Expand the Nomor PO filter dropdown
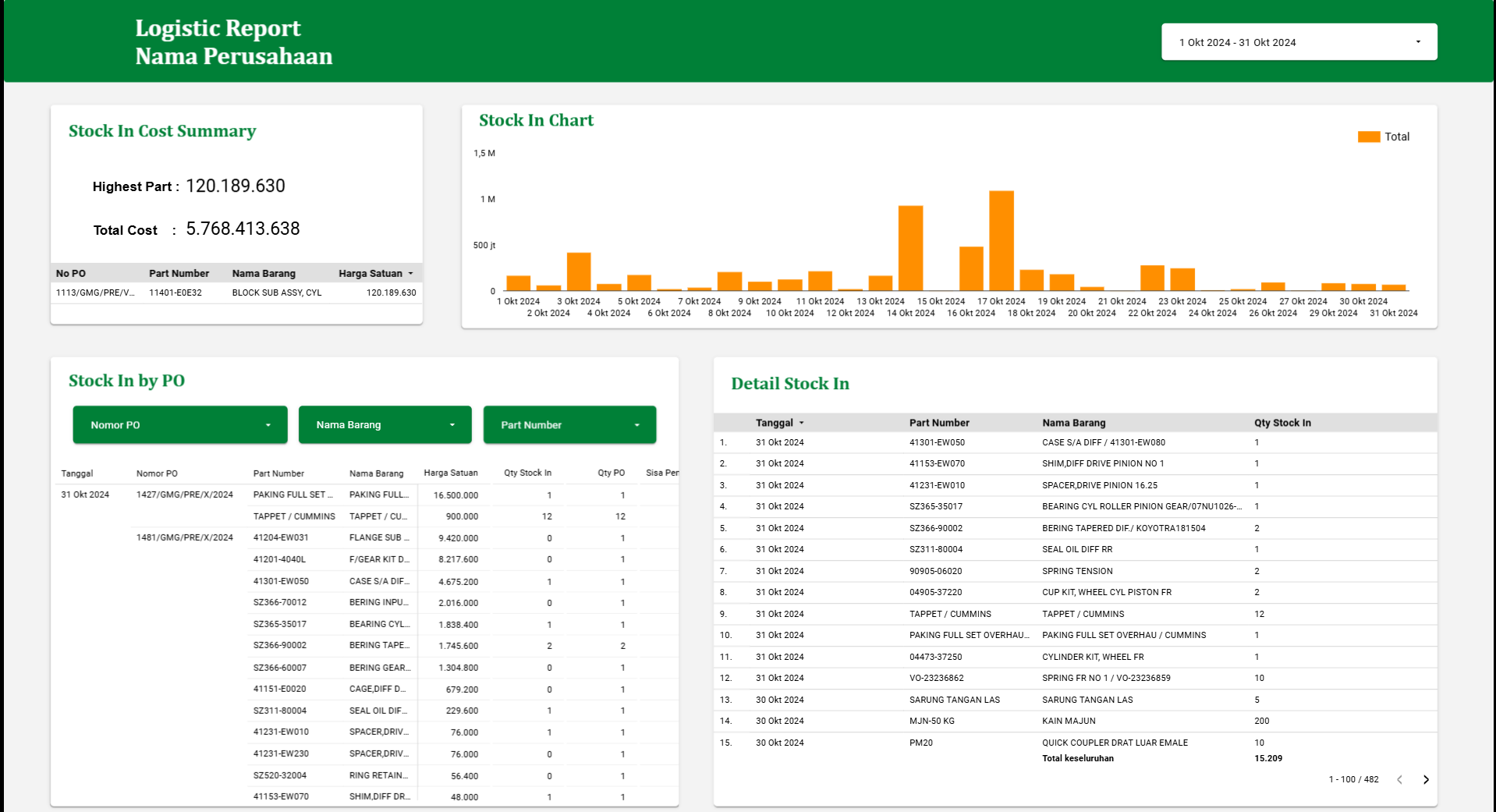Viewport: 1496px width, 812px height. 180,425
